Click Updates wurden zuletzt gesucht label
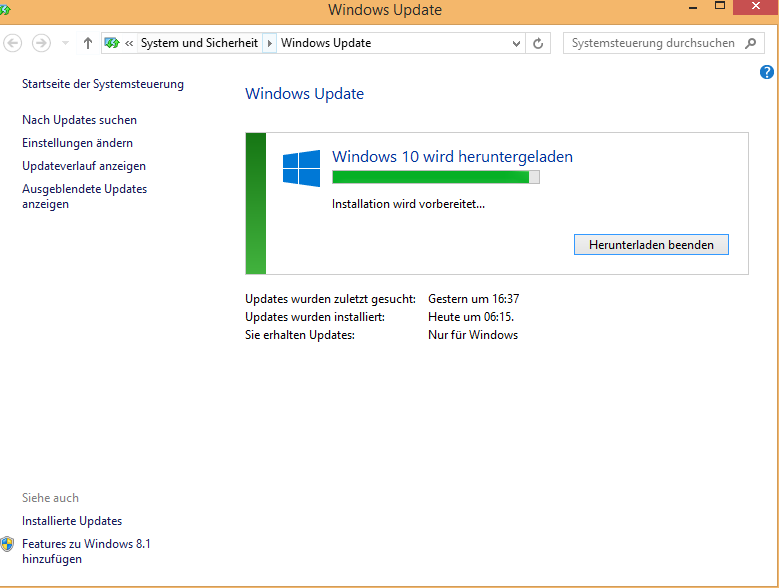Viewport: 779px width, 588px height. [330, 299]
